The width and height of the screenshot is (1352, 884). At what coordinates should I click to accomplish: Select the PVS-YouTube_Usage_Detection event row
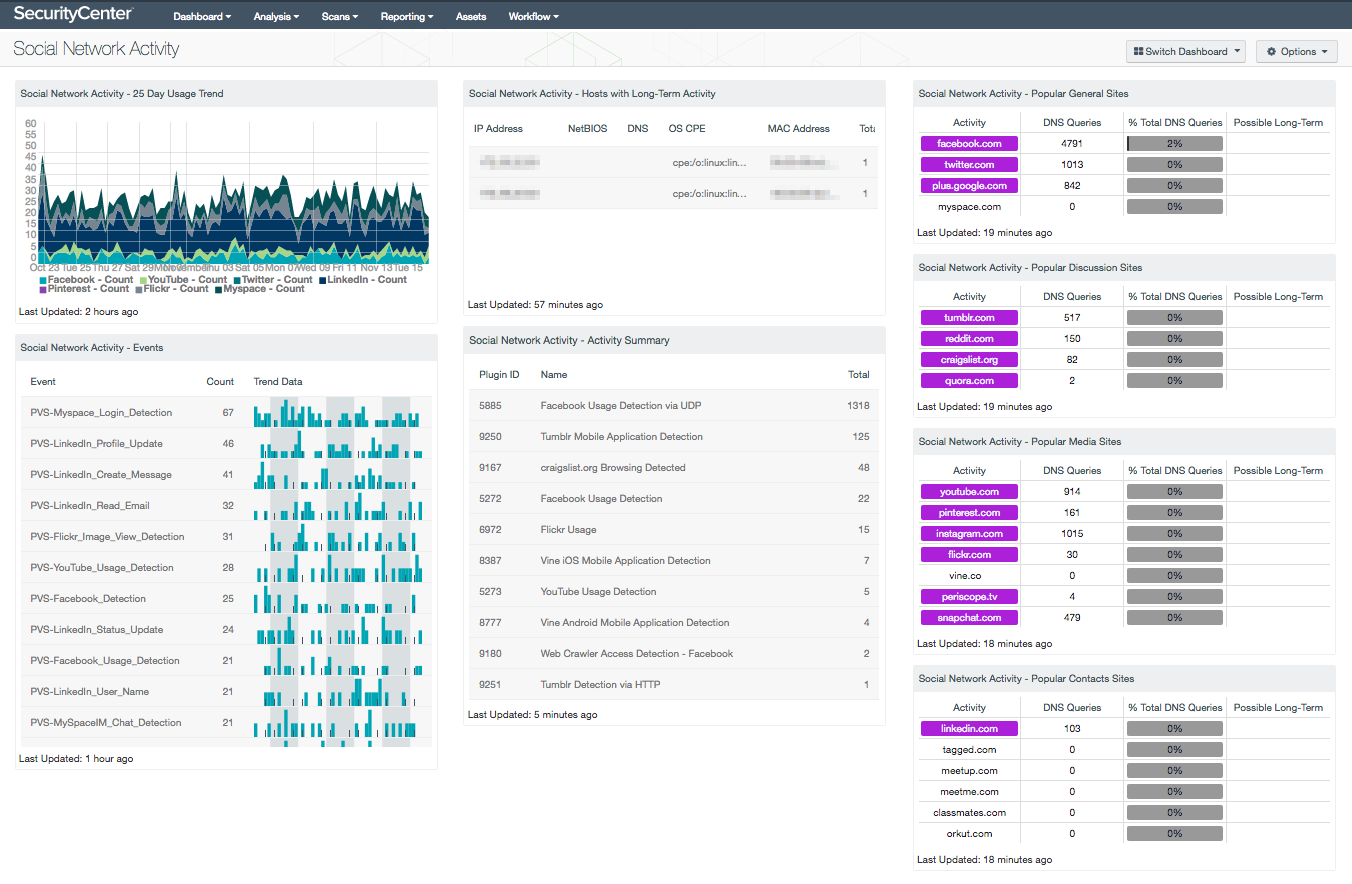pyautogui.click(x=226, y=568)
